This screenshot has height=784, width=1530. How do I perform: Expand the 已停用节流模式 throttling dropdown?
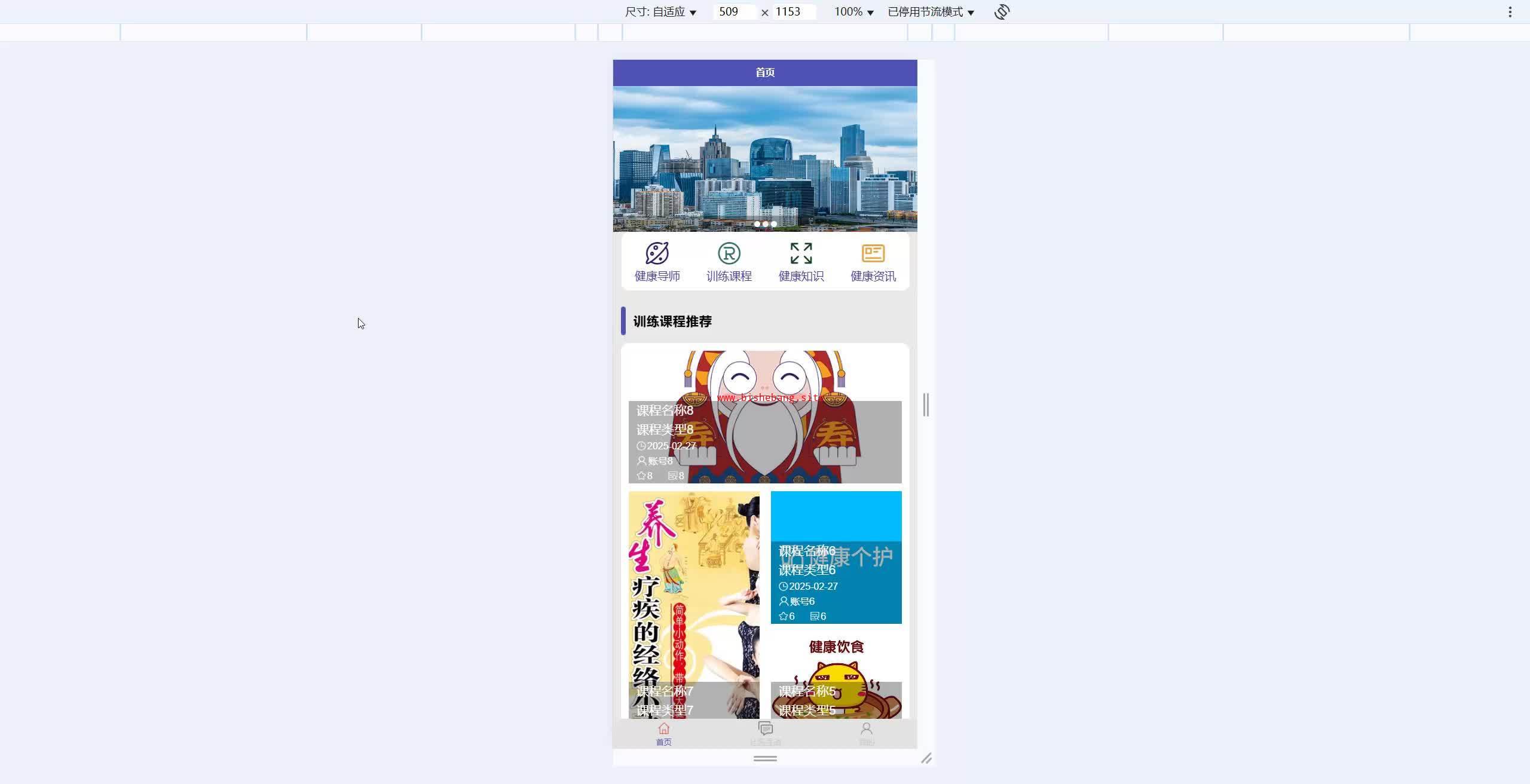931,12
